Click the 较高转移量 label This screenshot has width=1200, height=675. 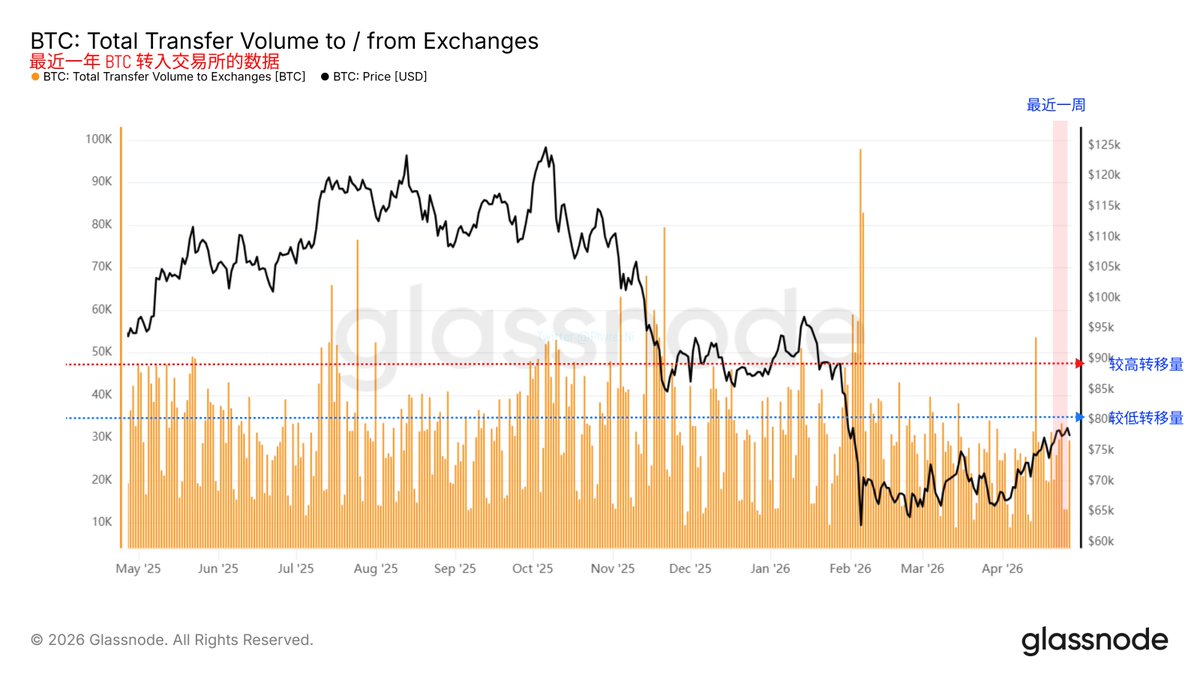coord(1146,365)
